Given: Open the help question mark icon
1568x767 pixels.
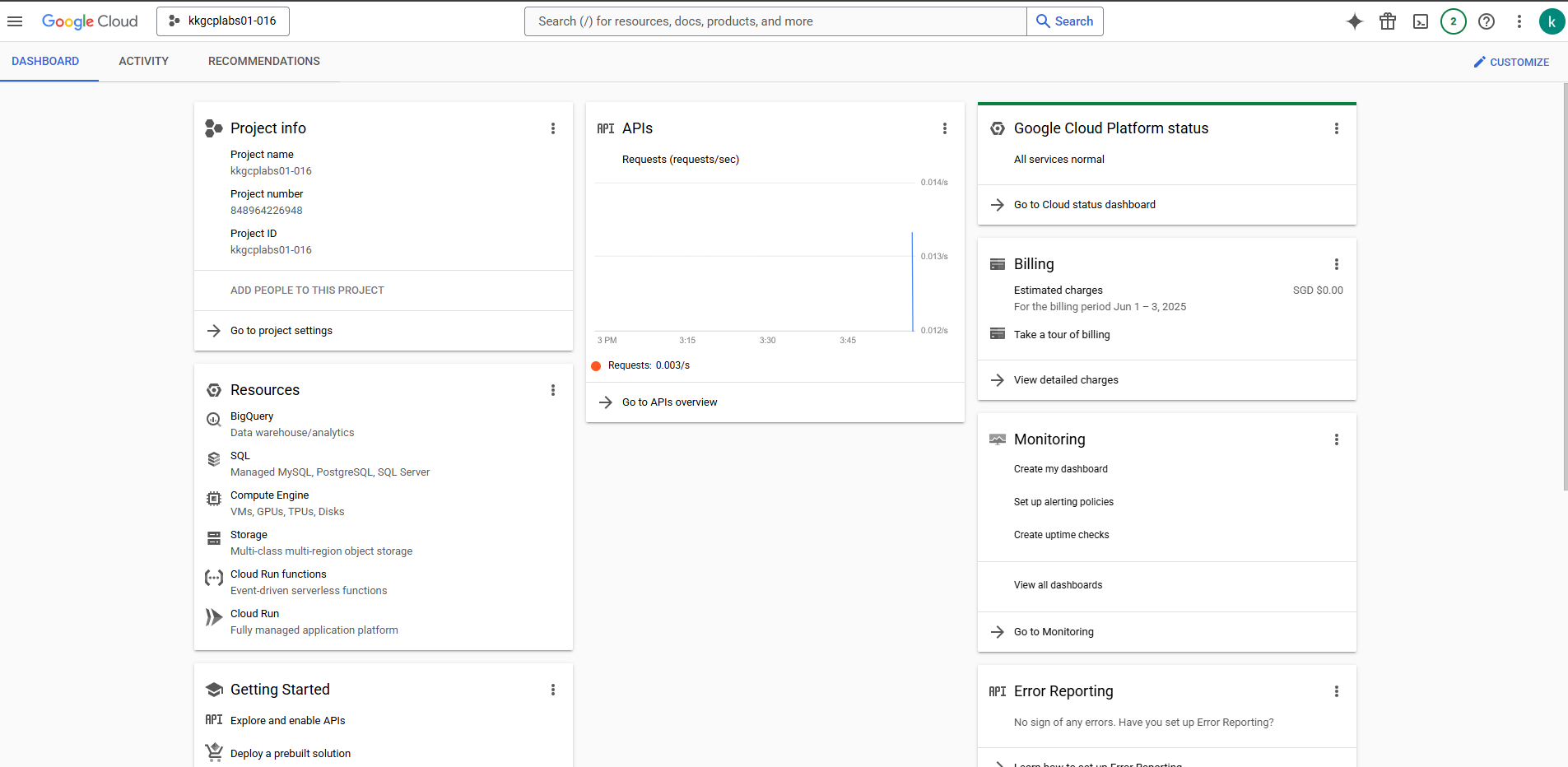Looking at the screenshot, I should pyautogui.click(x=1487, y=21).
